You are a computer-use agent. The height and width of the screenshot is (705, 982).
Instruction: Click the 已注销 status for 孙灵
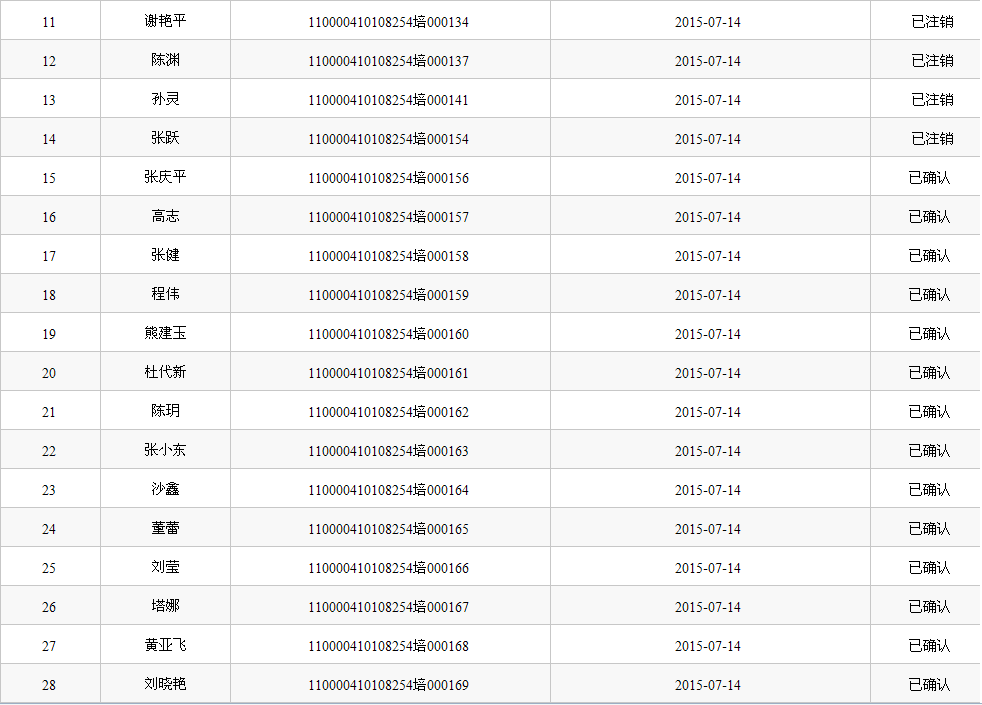pyautogui.click(x=931, y=100)
